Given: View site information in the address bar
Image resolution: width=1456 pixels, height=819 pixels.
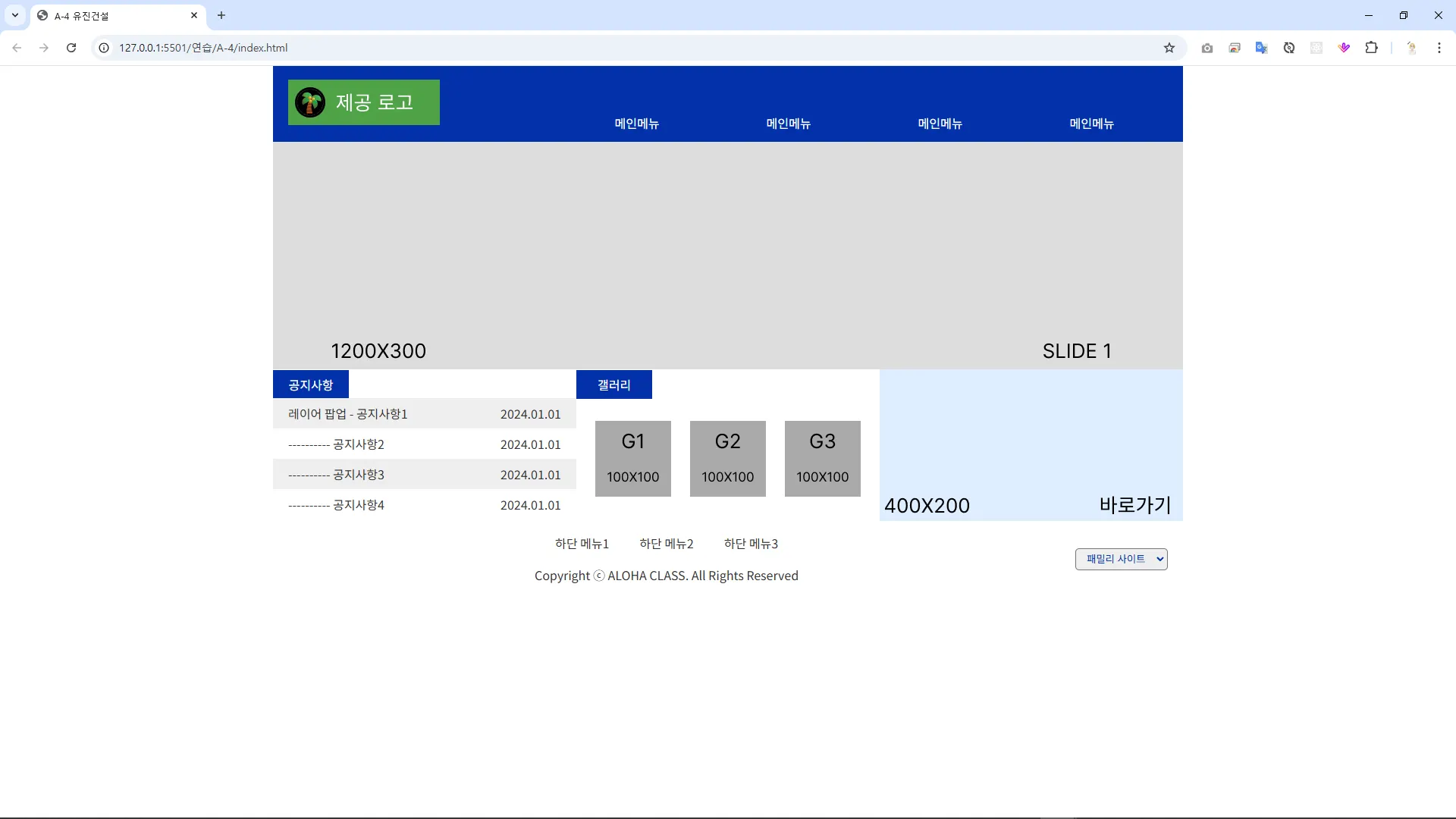Looking at the screenshot, I should pyautogui.click(x=104, y=48).
